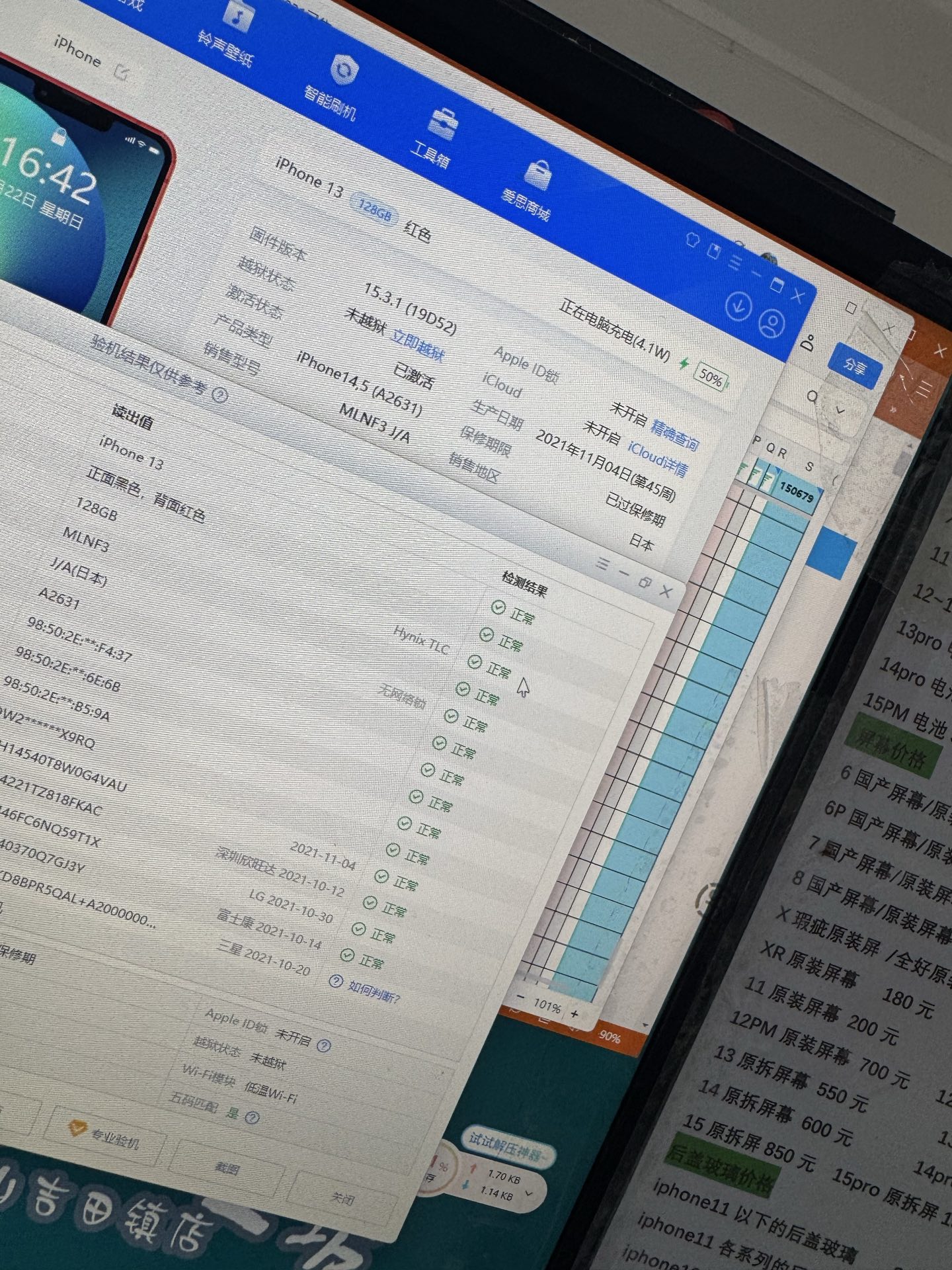Open the user account profile icon
This screenshot has width=952, height=1270.
click(771, 323)
